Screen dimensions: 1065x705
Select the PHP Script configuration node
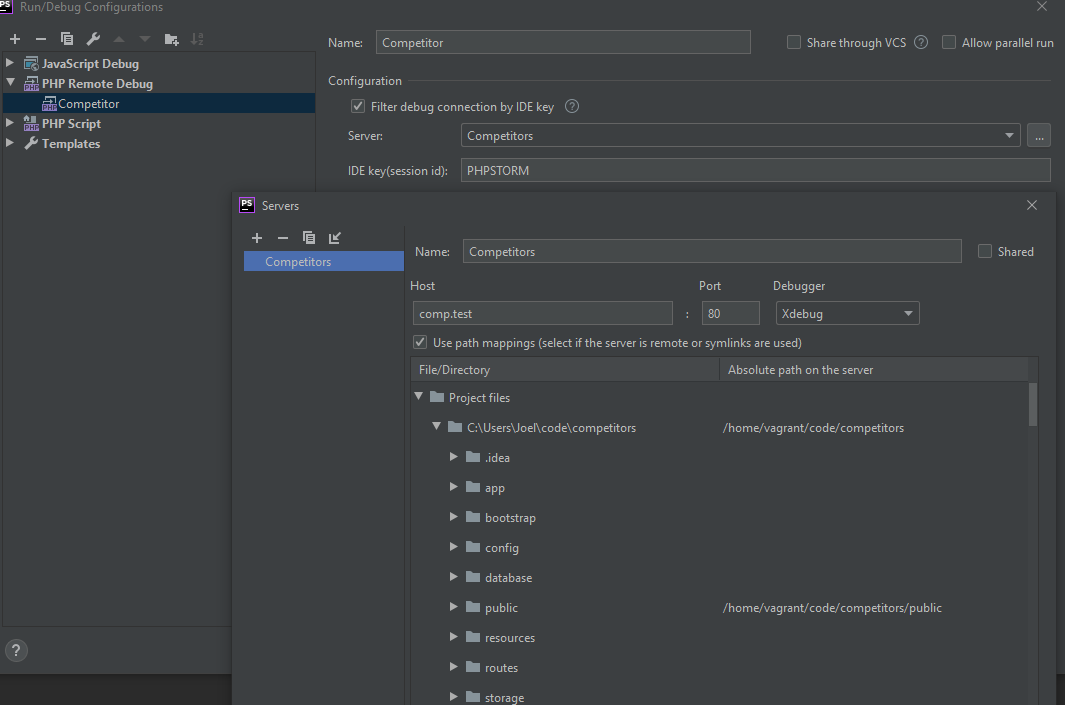71,124
